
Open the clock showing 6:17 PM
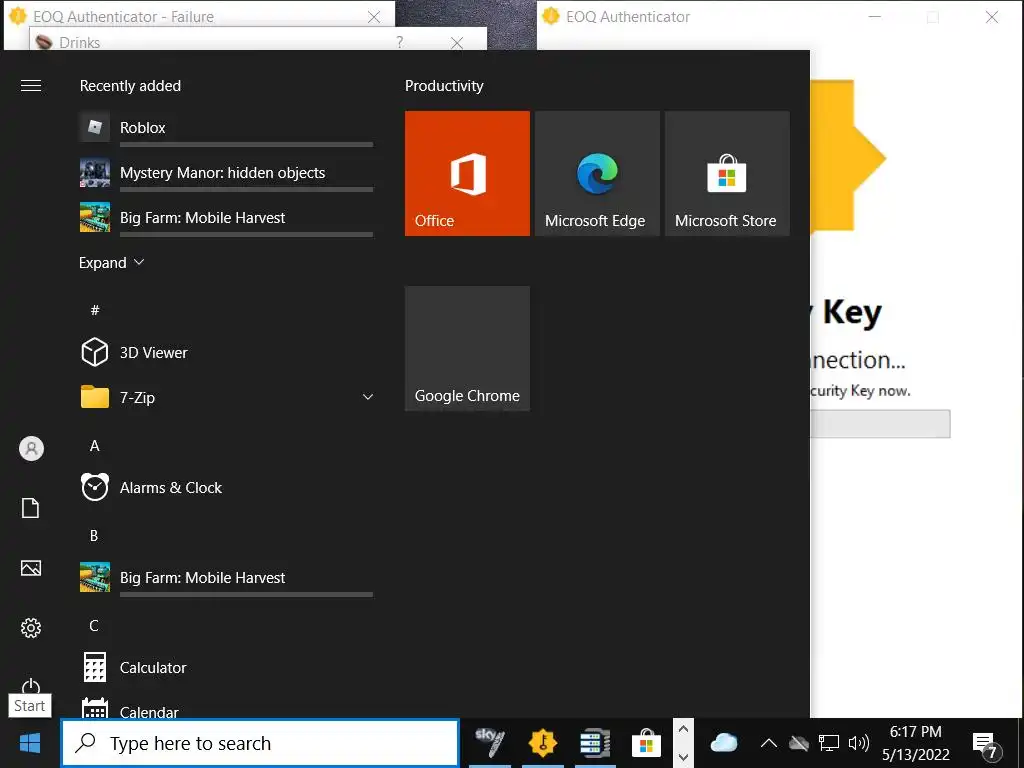[x=916, y=743]
